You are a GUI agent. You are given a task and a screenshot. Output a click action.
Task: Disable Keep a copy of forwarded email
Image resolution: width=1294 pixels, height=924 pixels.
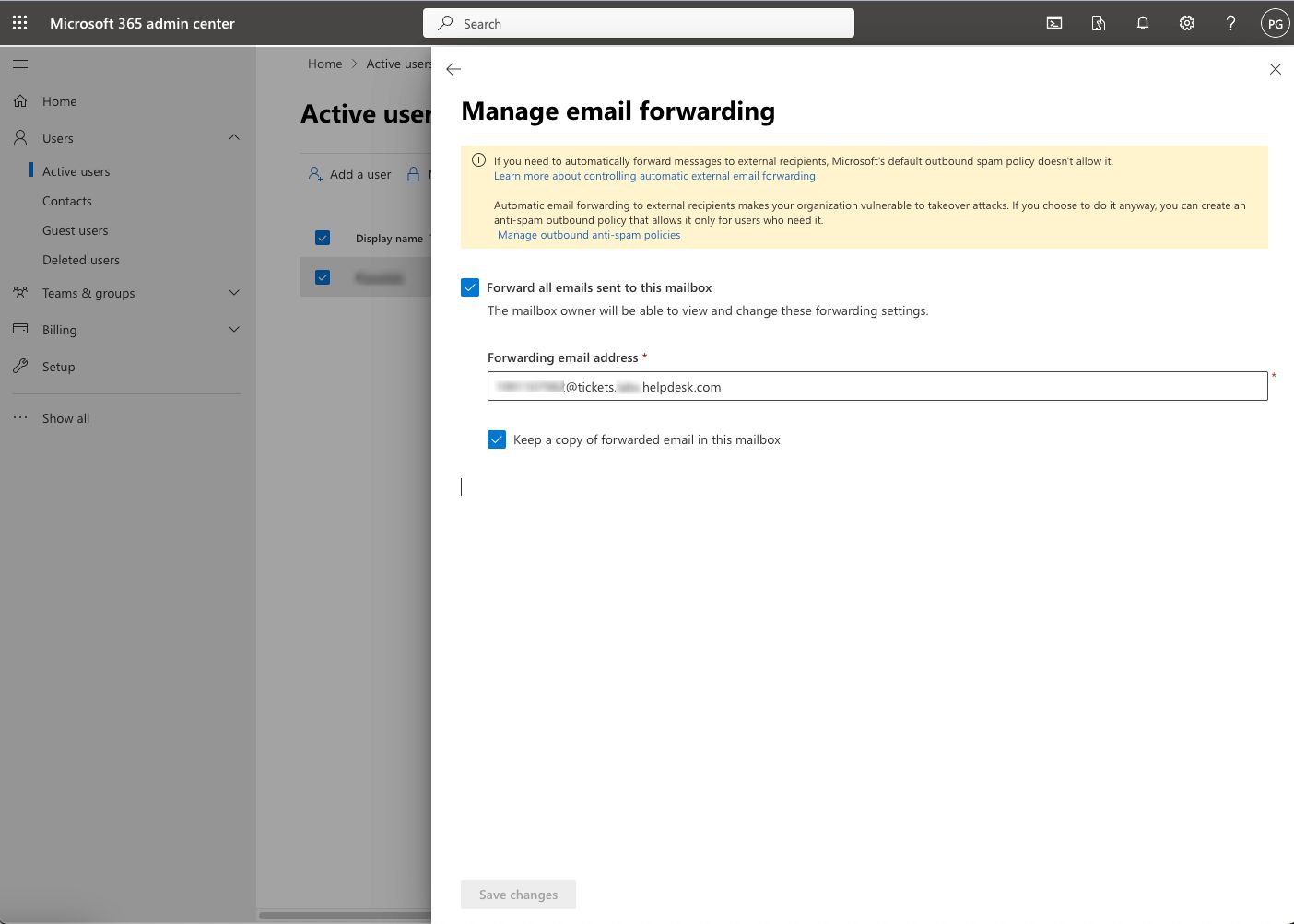point(497,439)
